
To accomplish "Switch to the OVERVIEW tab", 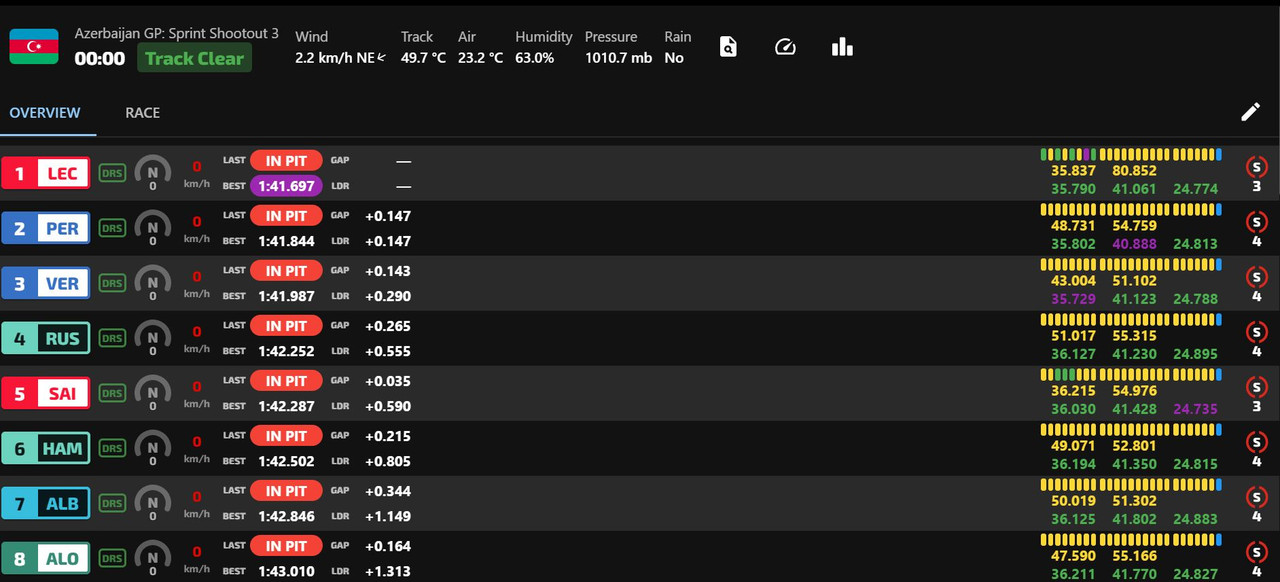I will pos(45,112).
